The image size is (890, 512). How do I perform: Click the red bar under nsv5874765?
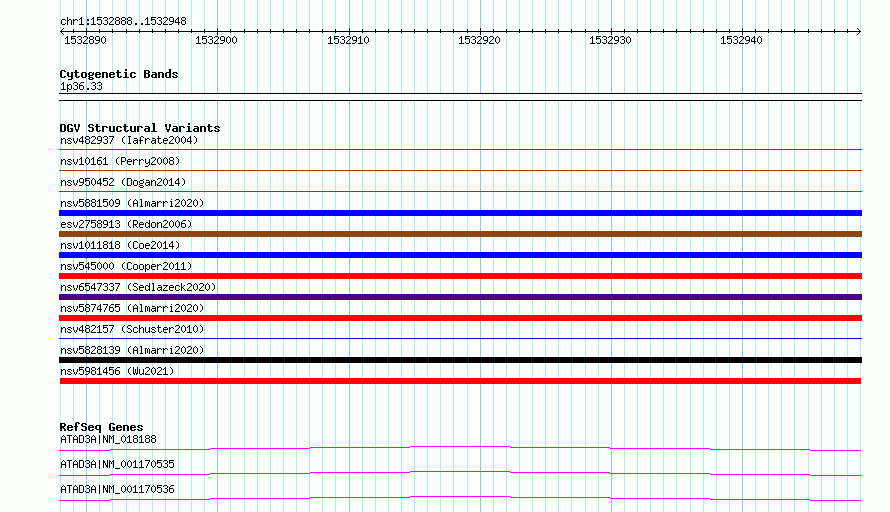(x=460, y=318)
